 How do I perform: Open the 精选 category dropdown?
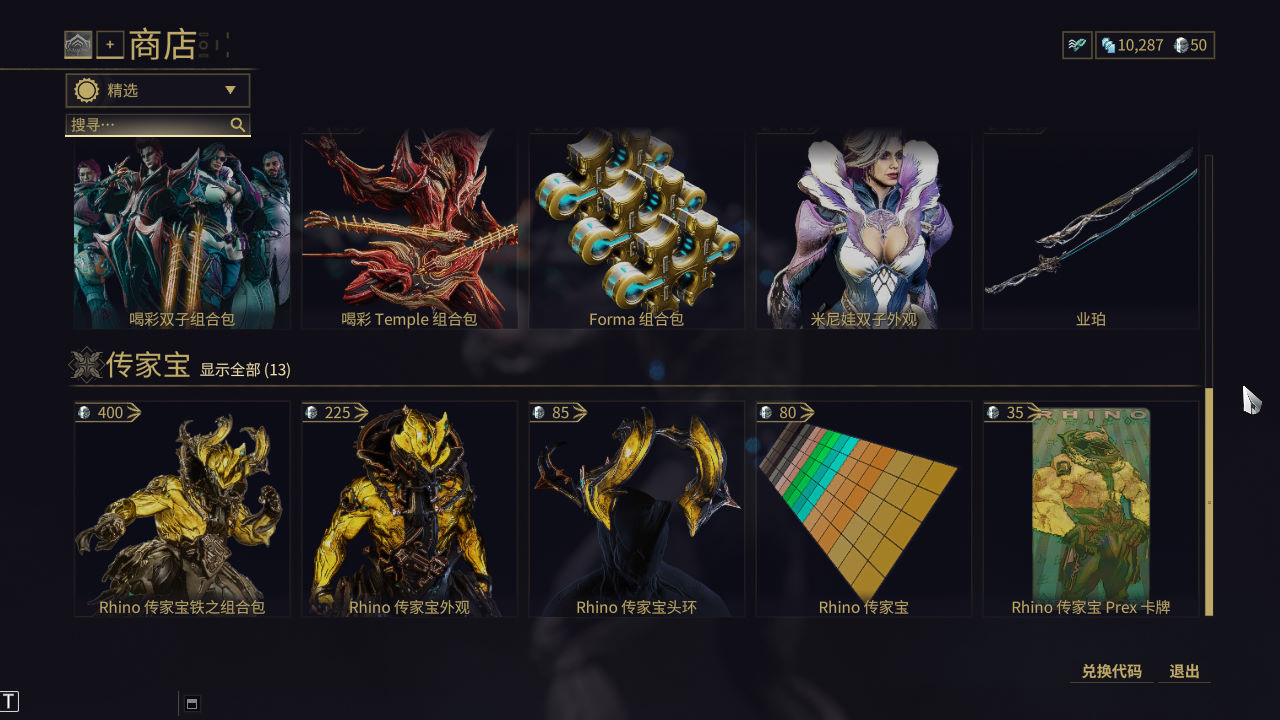pyautogui.click(x=158, y=90)
